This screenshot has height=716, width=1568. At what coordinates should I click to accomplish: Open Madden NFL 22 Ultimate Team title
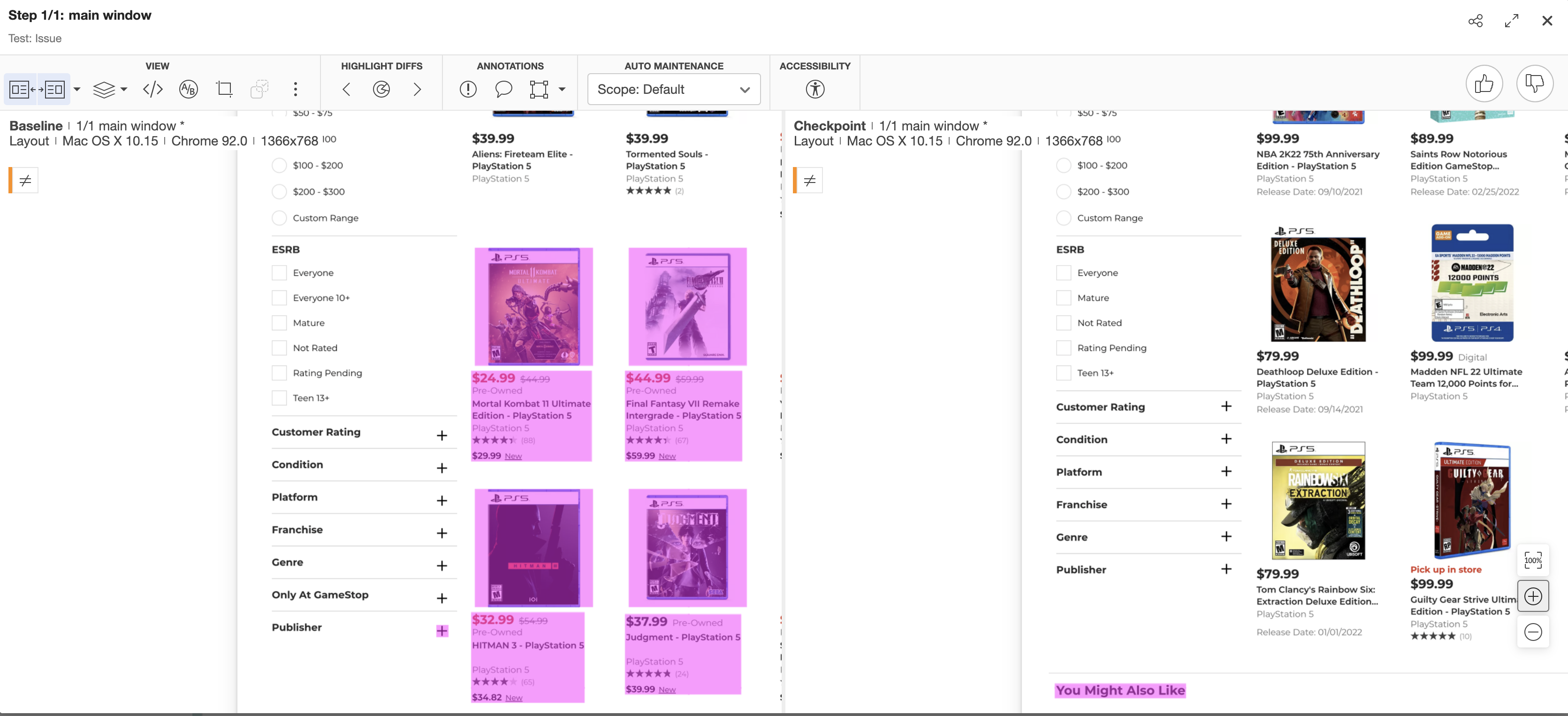pyautogui.click(x=1466, y=378)
